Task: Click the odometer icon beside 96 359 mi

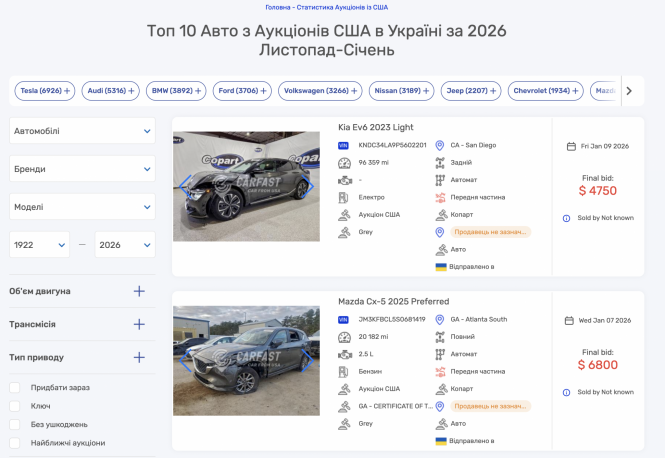Action: click(x=344, y=162)
